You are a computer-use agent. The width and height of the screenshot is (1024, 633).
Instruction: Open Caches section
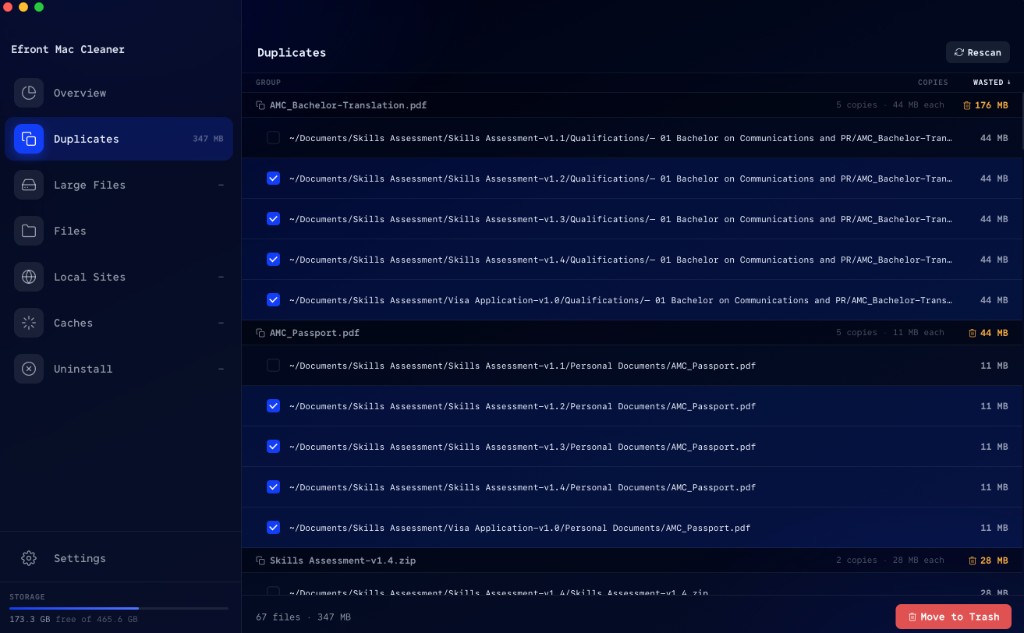tap(119, 323)
